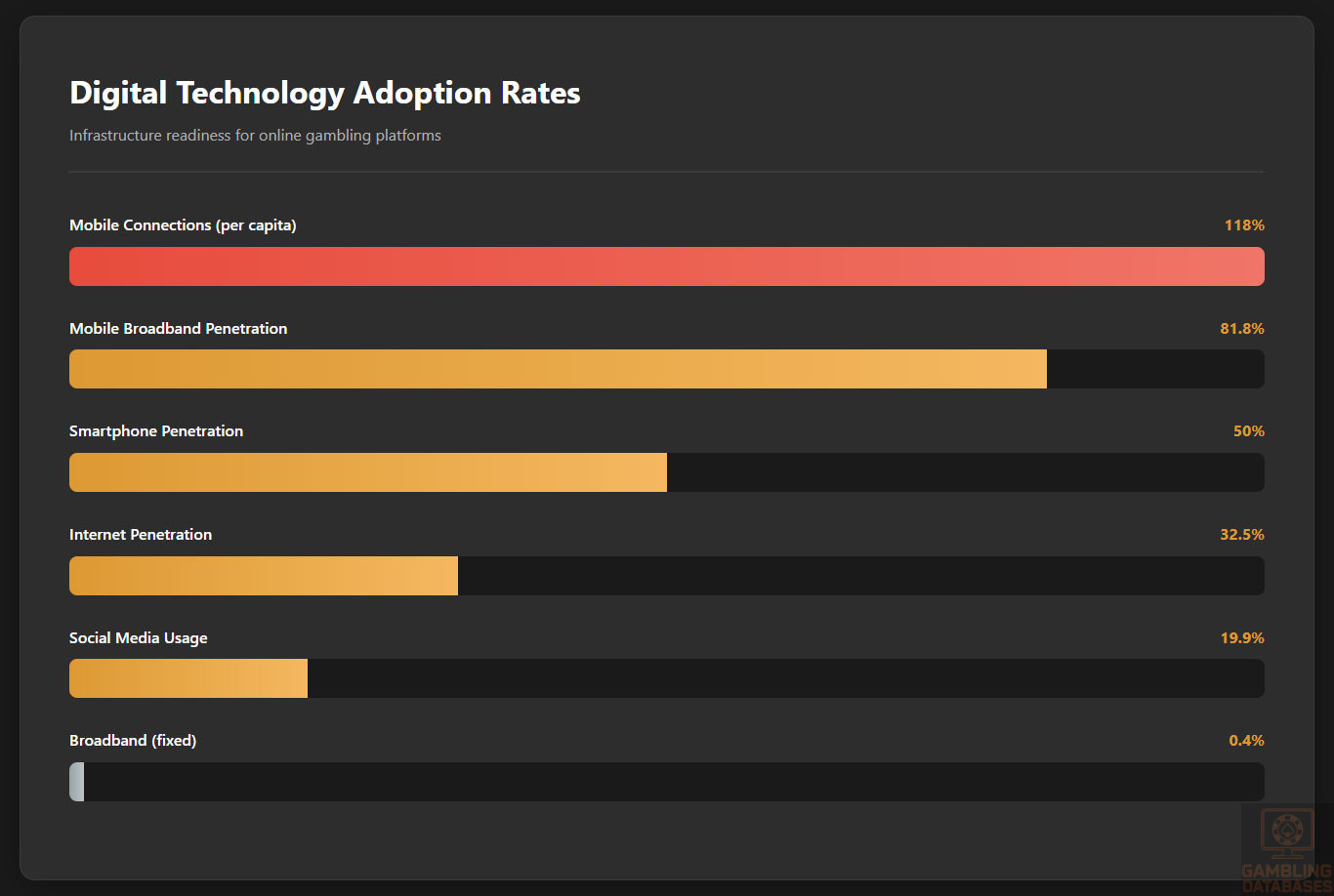The width and height of the screenshot is (1334, 896).
Task: Click the Mobile Broadband Penetration label
Action: tap(179, 329)
